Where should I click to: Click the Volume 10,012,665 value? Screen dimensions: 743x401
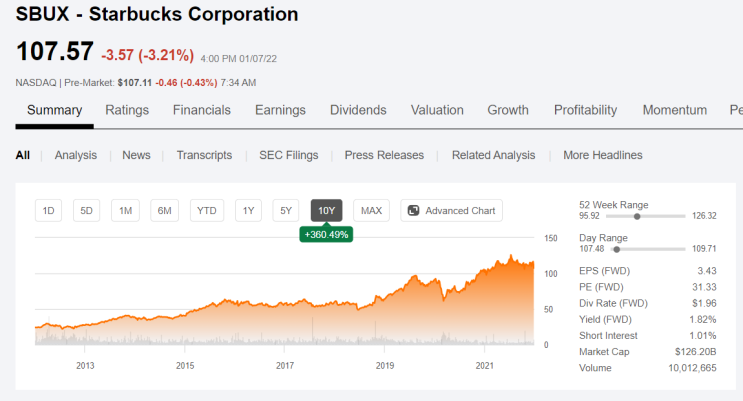(x=692, y=368)
